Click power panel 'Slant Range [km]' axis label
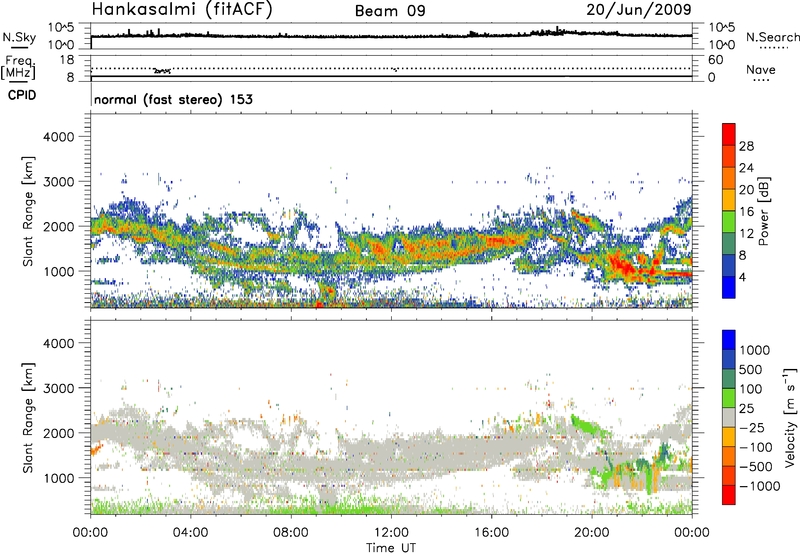800x554 pixels. tap(28, 211)
